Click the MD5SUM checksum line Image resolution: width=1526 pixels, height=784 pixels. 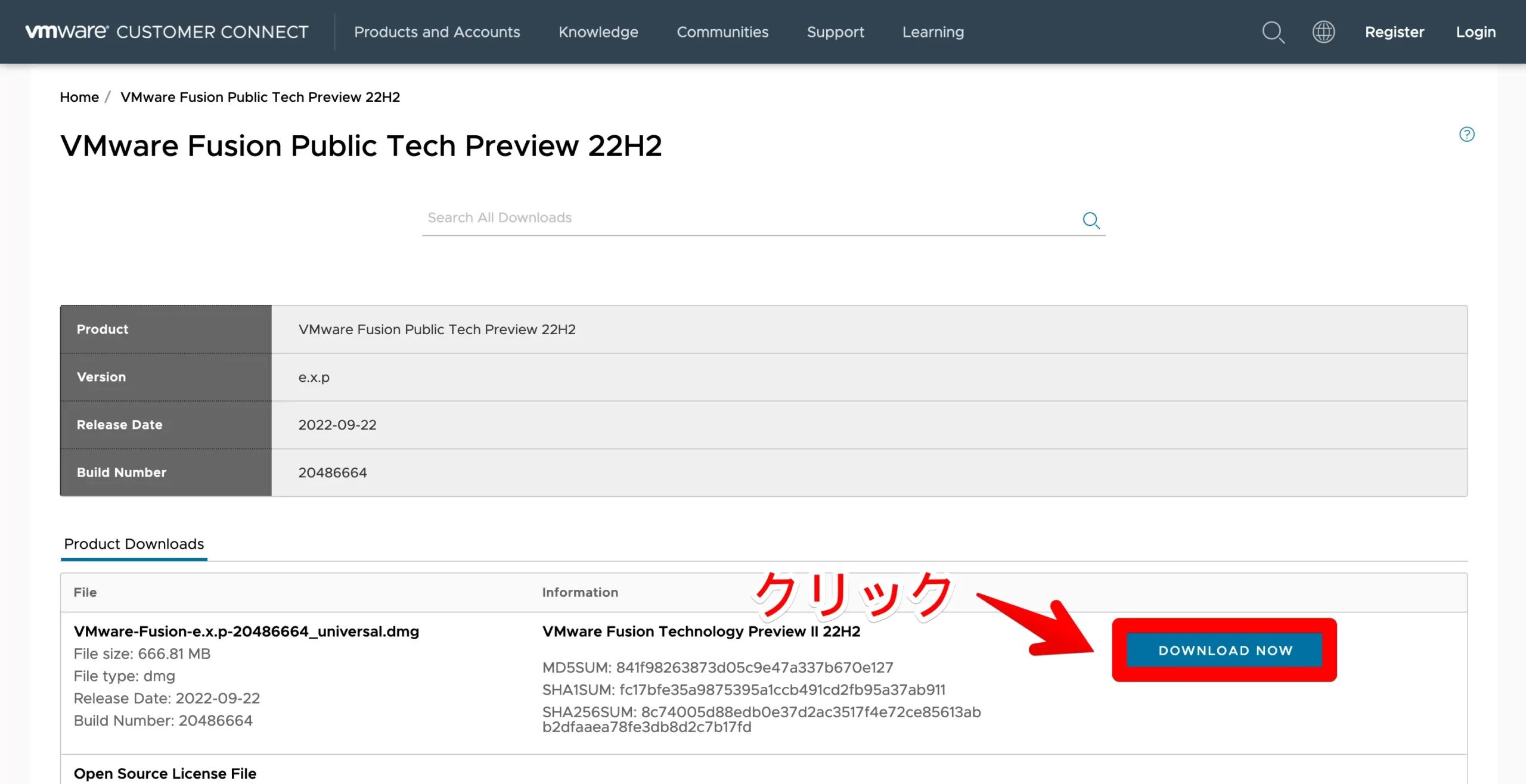(718, 667)
